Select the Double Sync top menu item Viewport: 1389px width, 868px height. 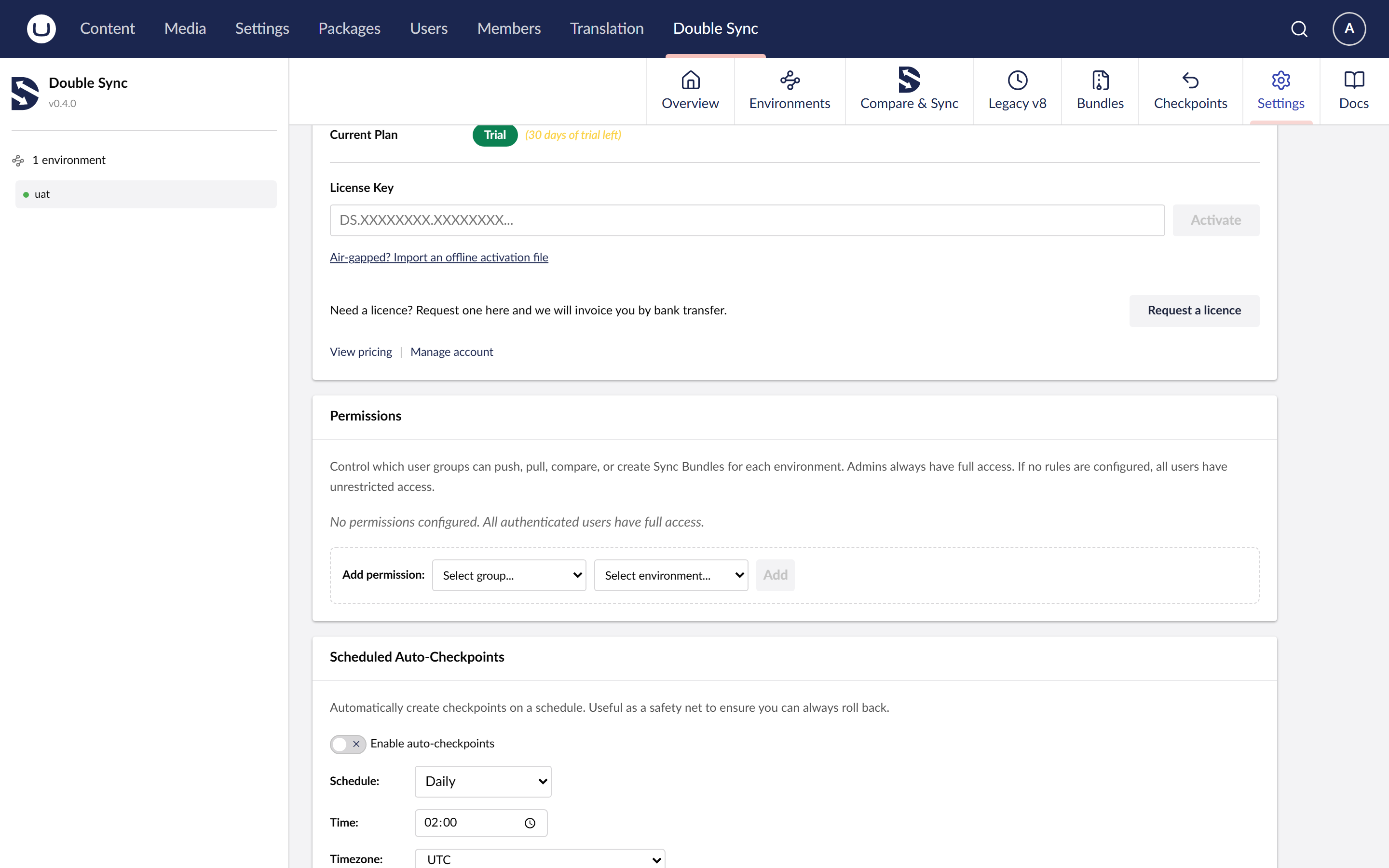pyautogui.click(x=715, y=29)
